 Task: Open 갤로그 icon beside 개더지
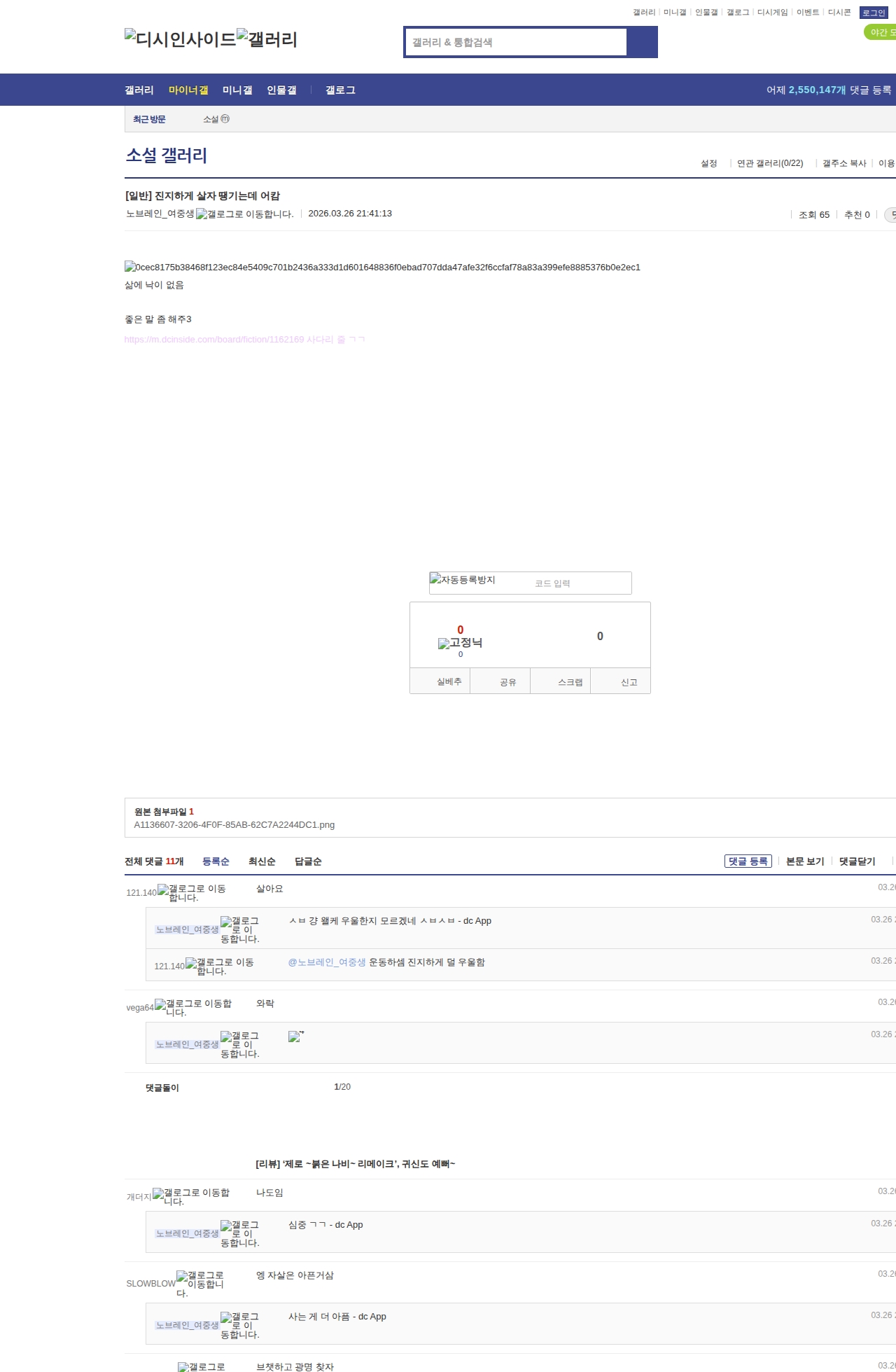point(191,1197)
